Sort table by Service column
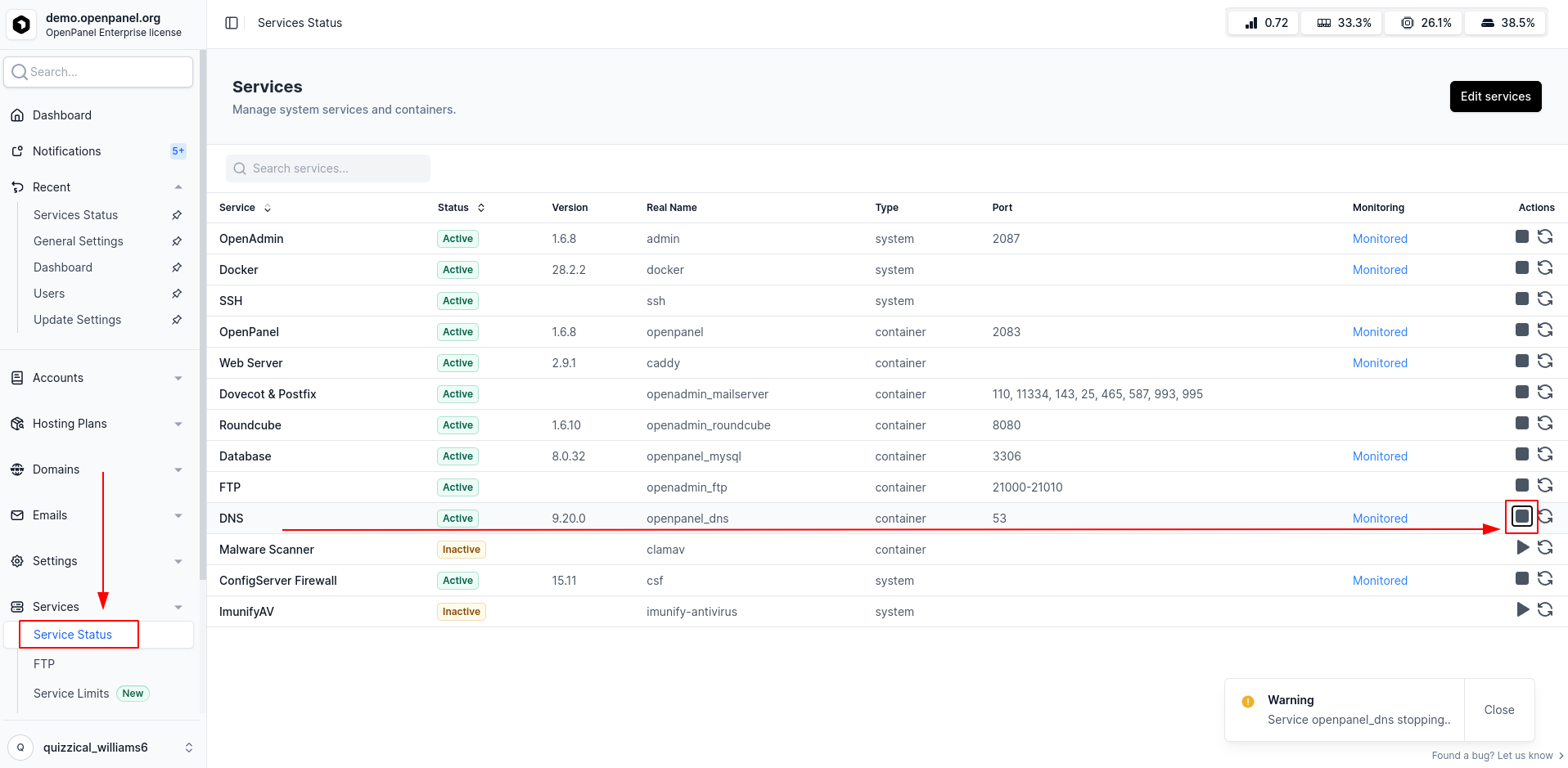Image resolution: width=1568 pixels, height=768 pixels. pyautogui.click(x=245, y=208)
